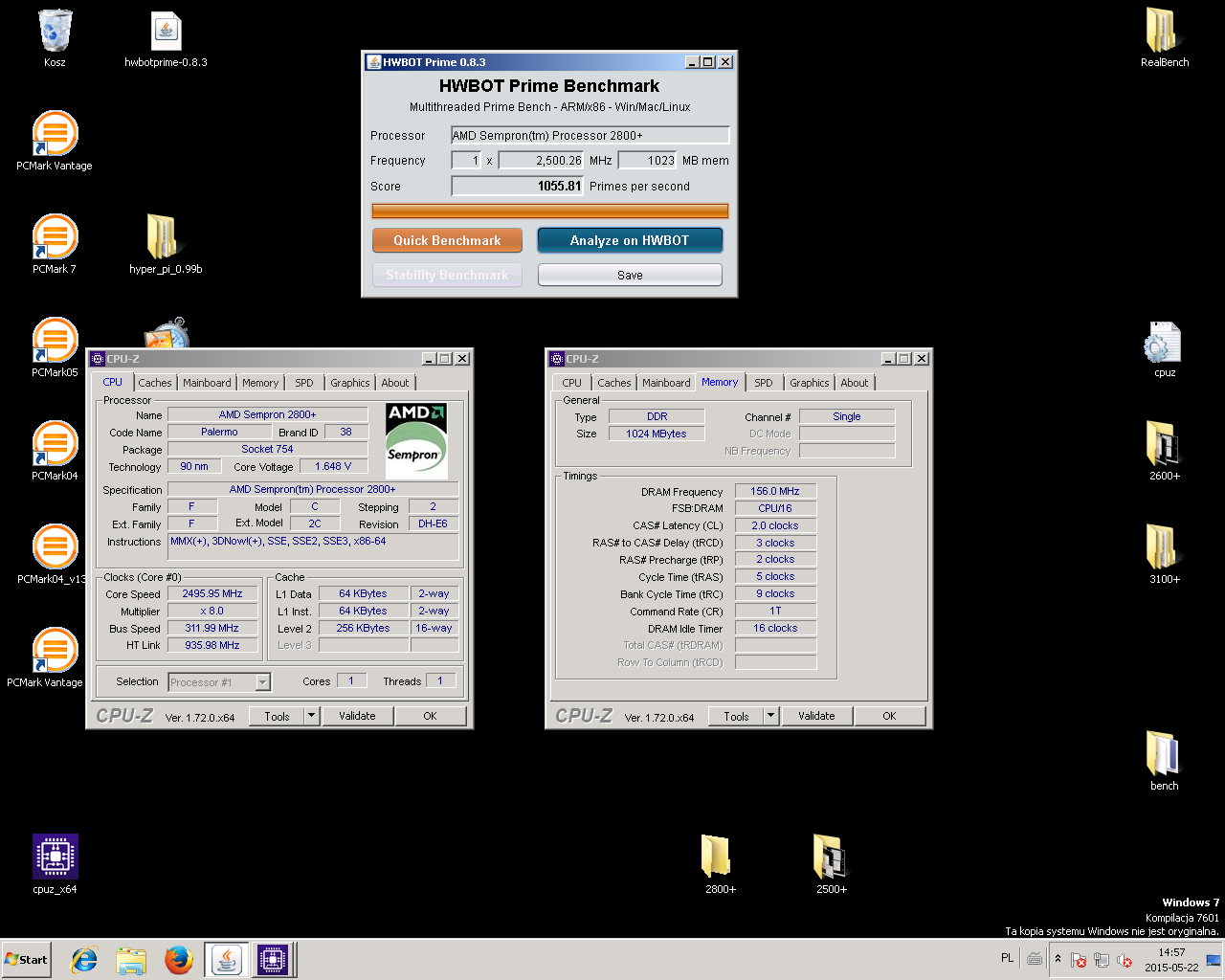Viewport: 1225px width, 980px height.
Task: Switch to Caches tab in CPU-Z CPU window
Action: (x=154, y=383)
